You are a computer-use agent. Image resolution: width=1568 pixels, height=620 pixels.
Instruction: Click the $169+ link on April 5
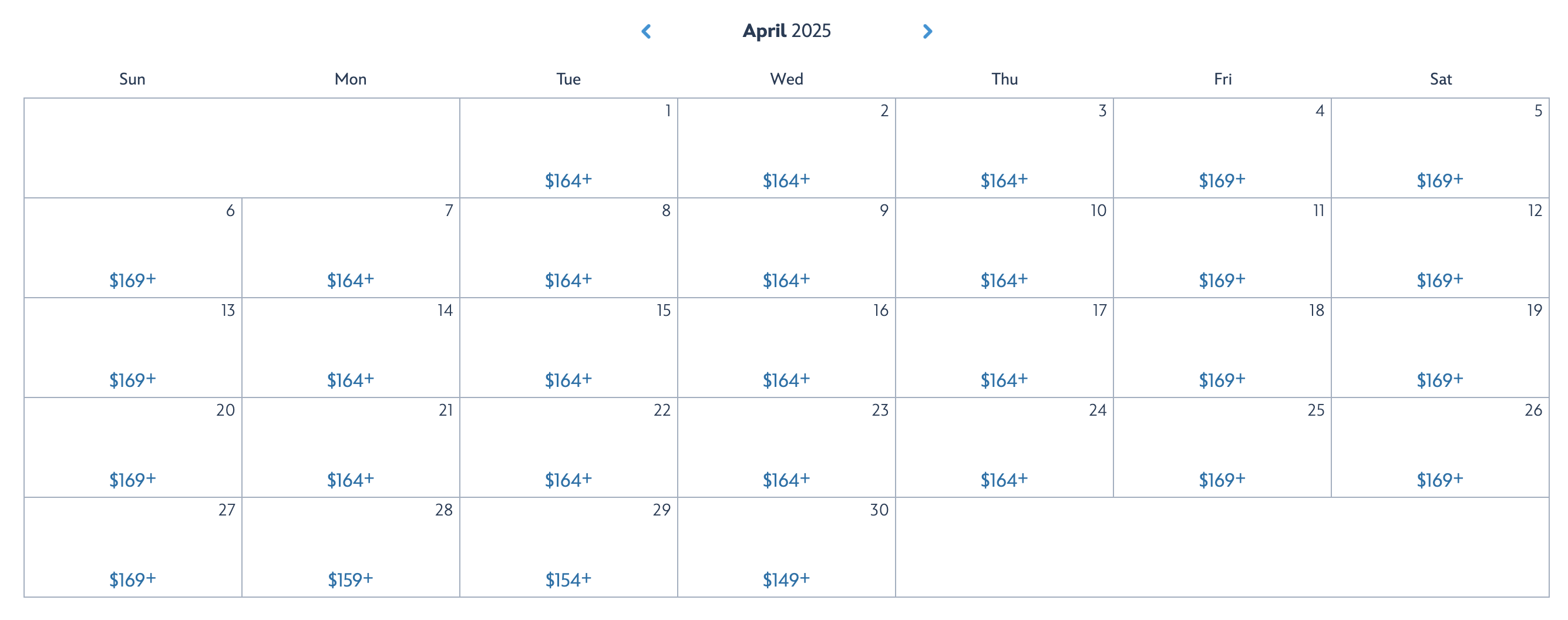1439,180
